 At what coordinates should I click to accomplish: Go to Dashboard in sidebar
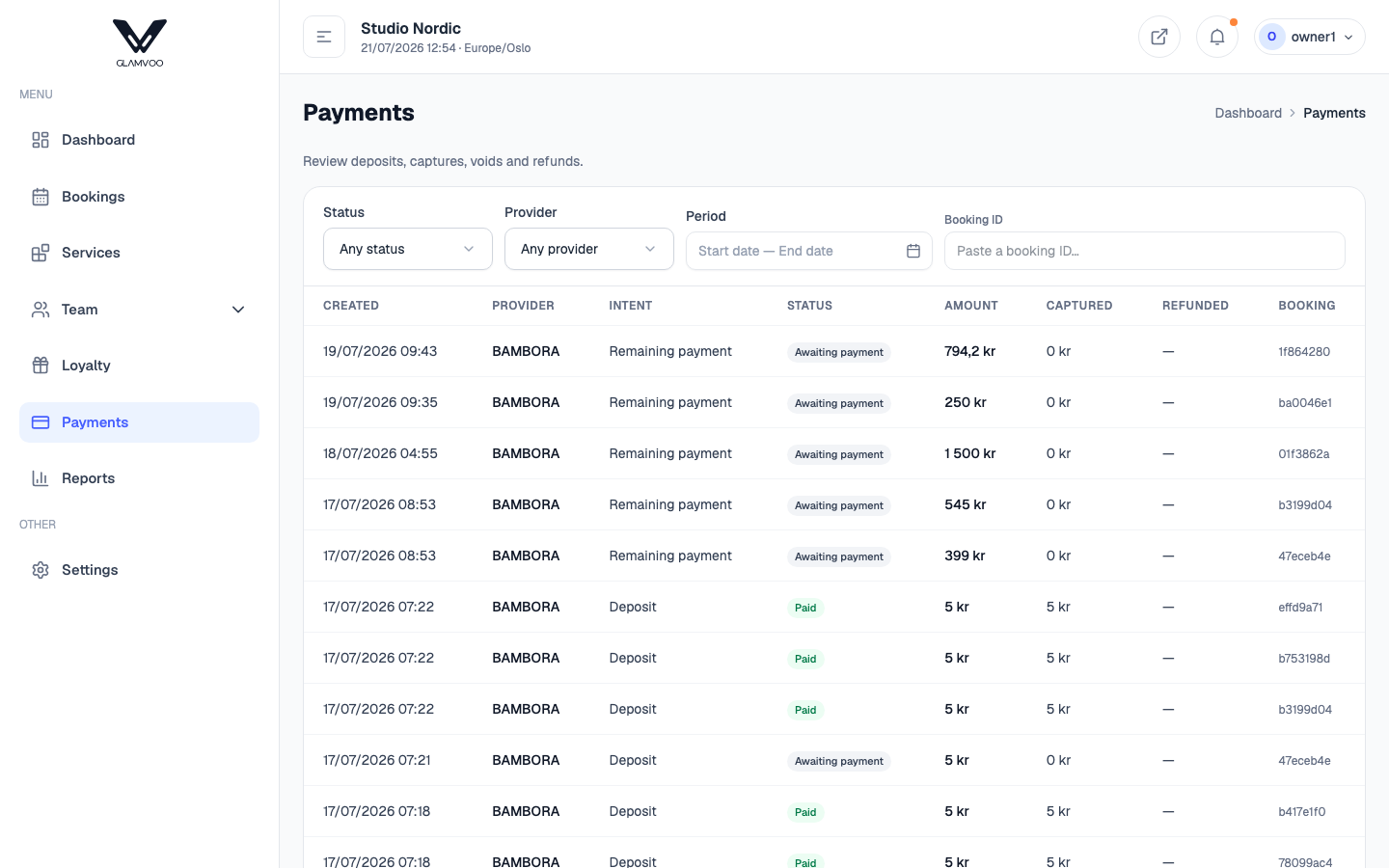click(x=139, y=140)
